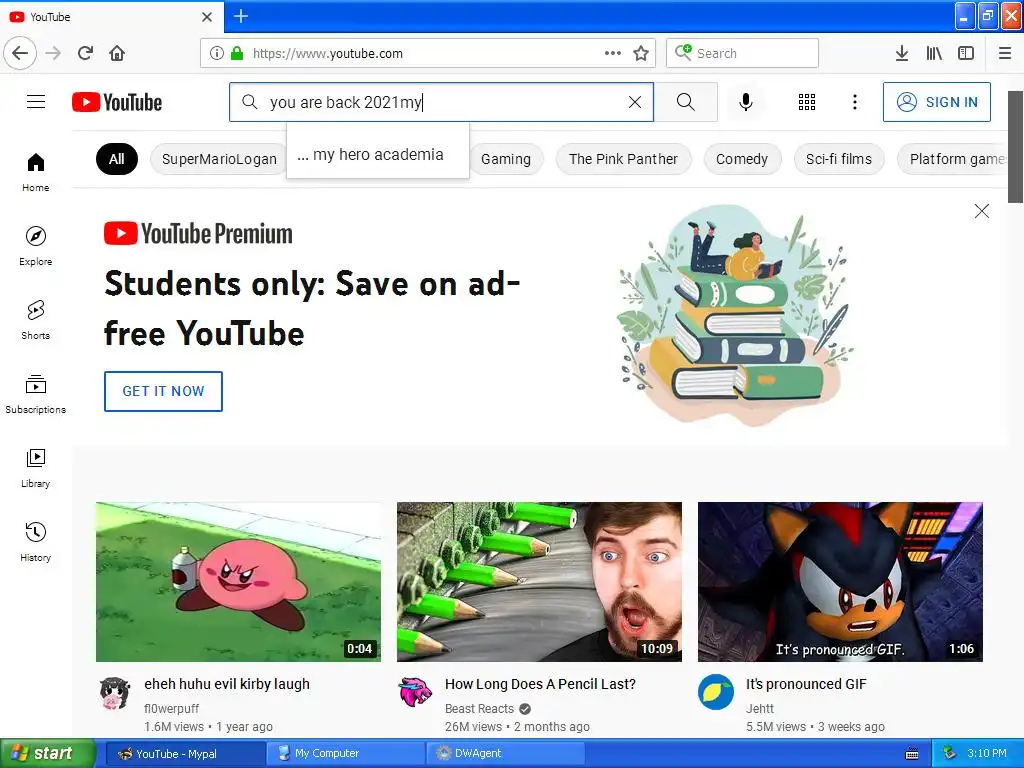
Task: Open YouTube settings three-dot menu
Action: click(854, 102)
